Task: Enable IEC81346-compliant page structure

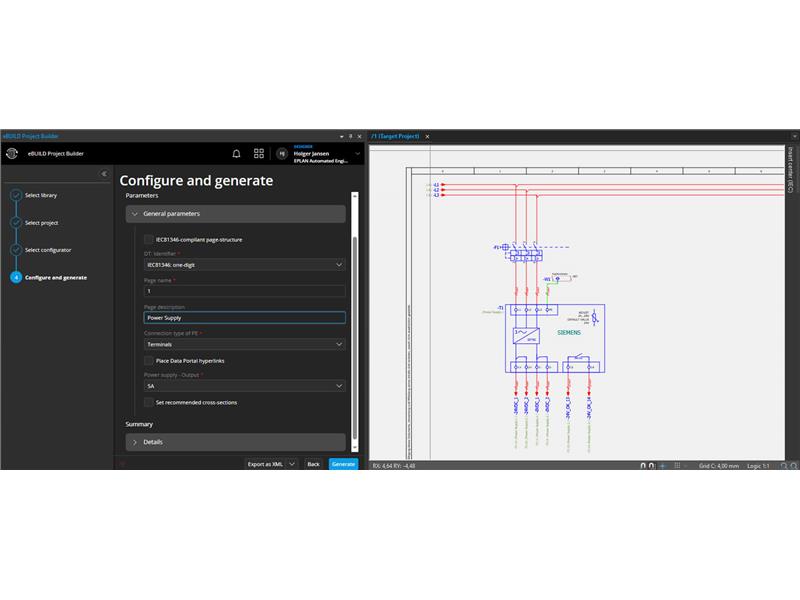Action: [148, 239]
